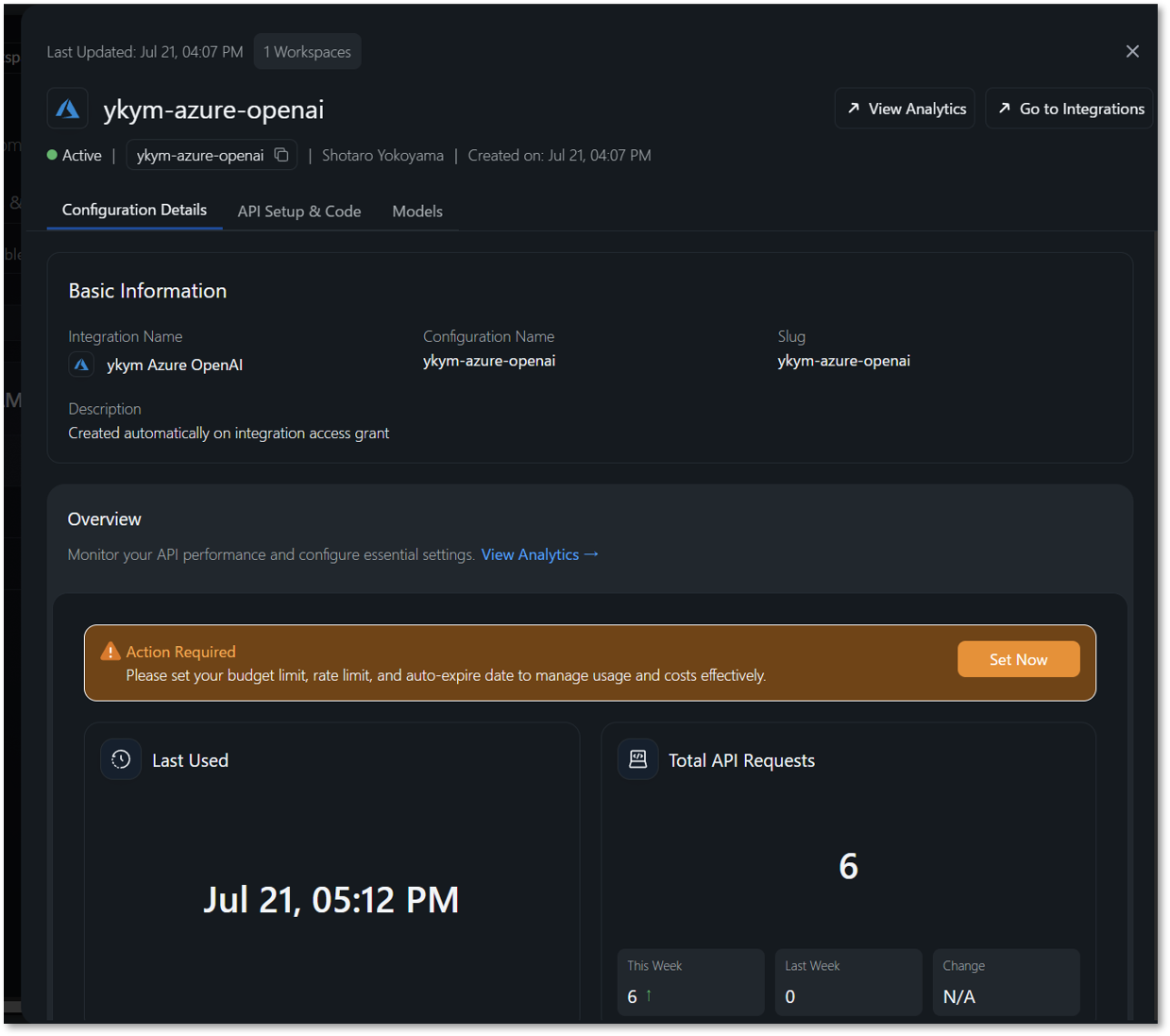Click the Configuration Name value ykym-azure-openai
1170x1036 pixels.
coord(489,361)
